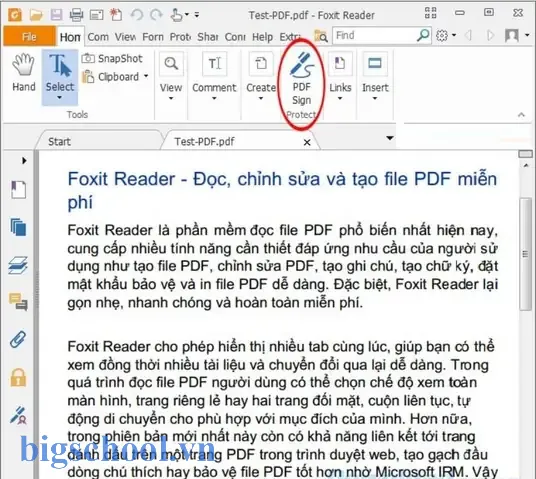The width and height of the screenshot is (536, 479).
Task: Switch to the Home ribbon tab
Action: [x=70, y=37]
